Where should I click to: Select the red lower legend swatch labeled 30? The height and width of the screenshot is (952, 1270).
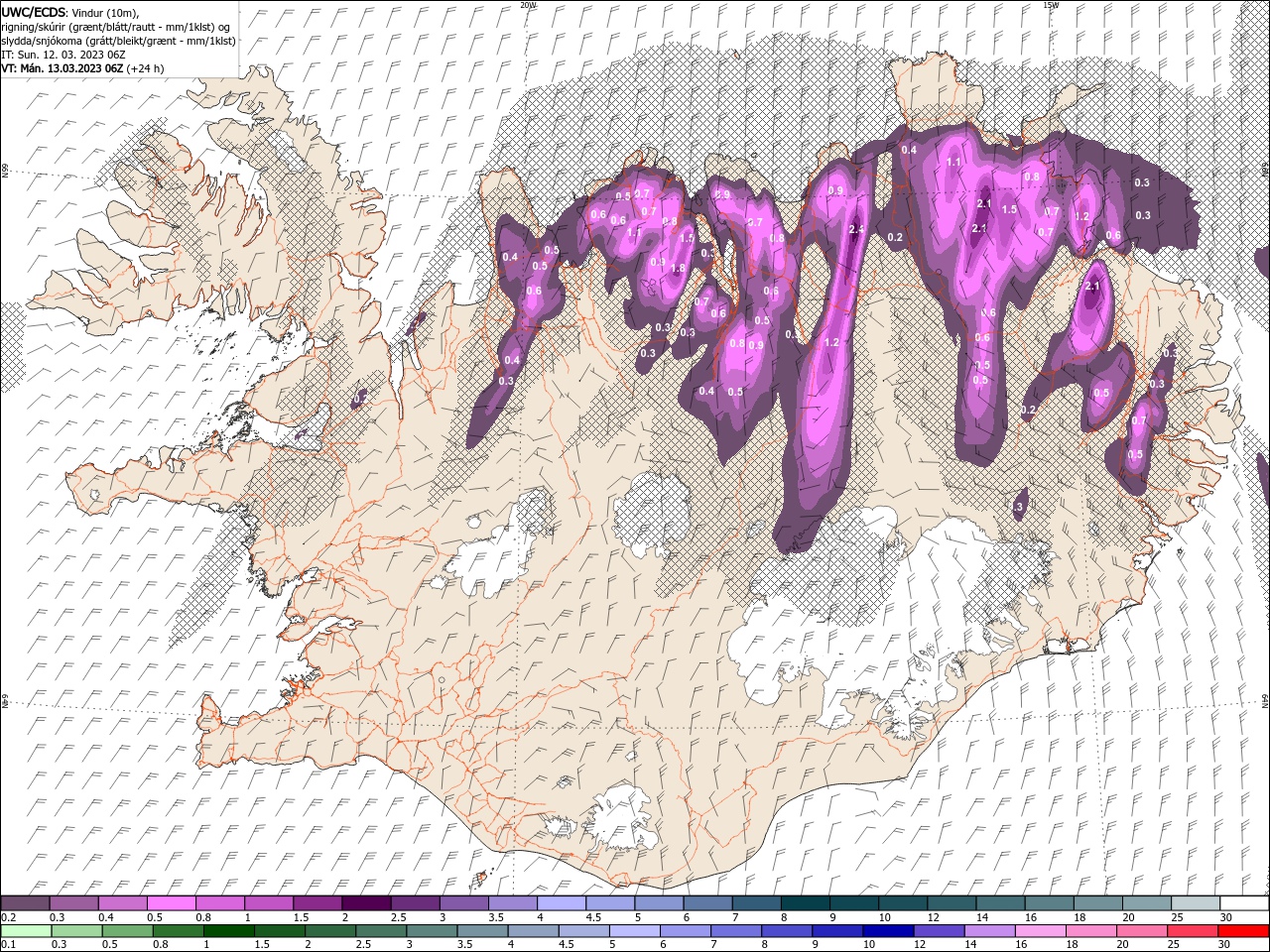[1243, 931]
